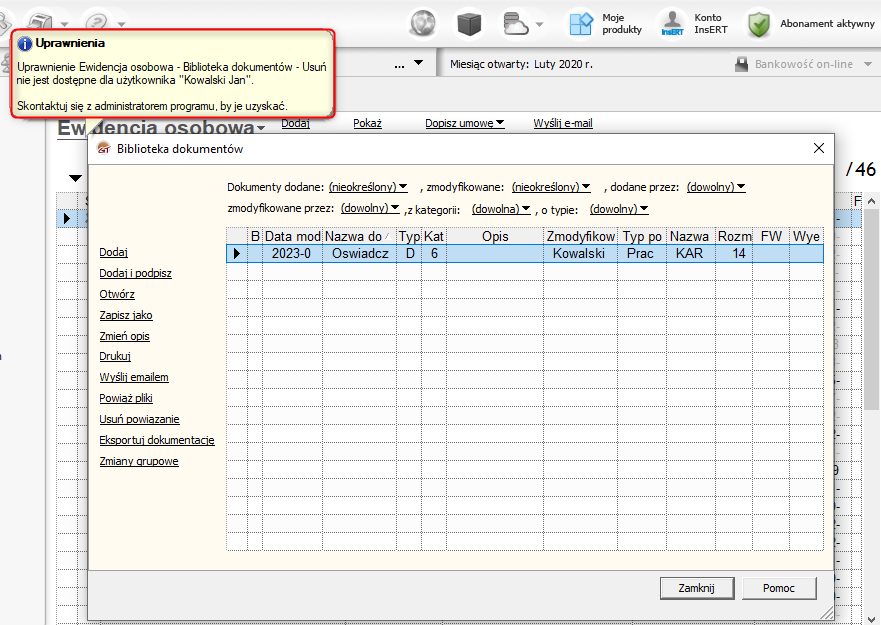Open the Dopisz umowę menu
This screenshot has width=881, height=625.
(x=465, y=123)
